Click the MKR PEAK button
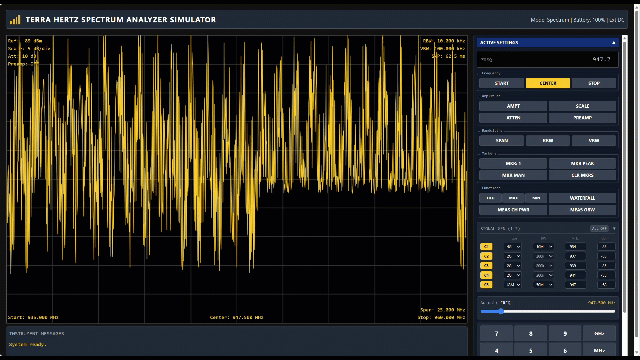 582,164
